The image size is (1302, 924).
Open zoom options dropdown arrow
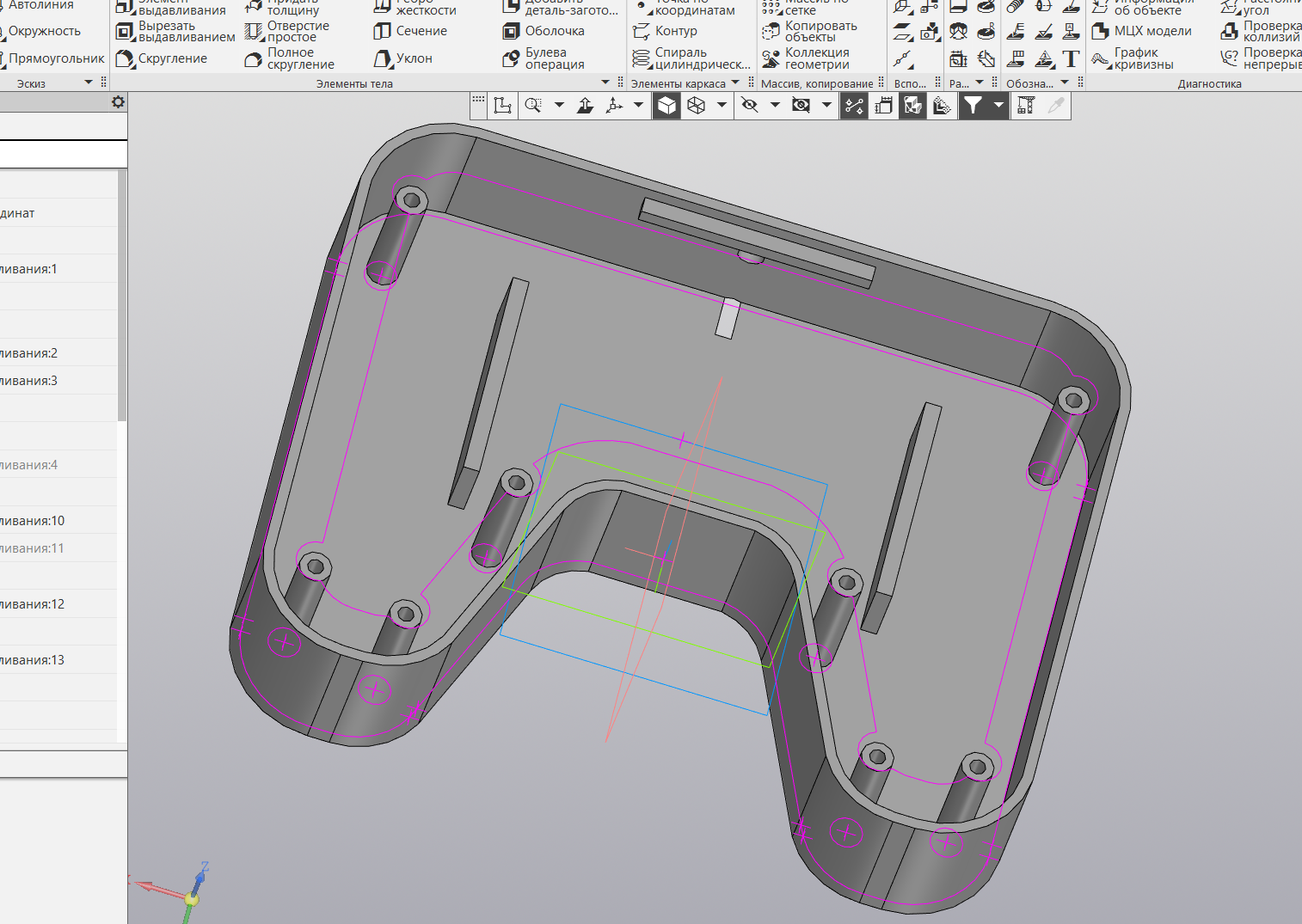tap(559, 105)
